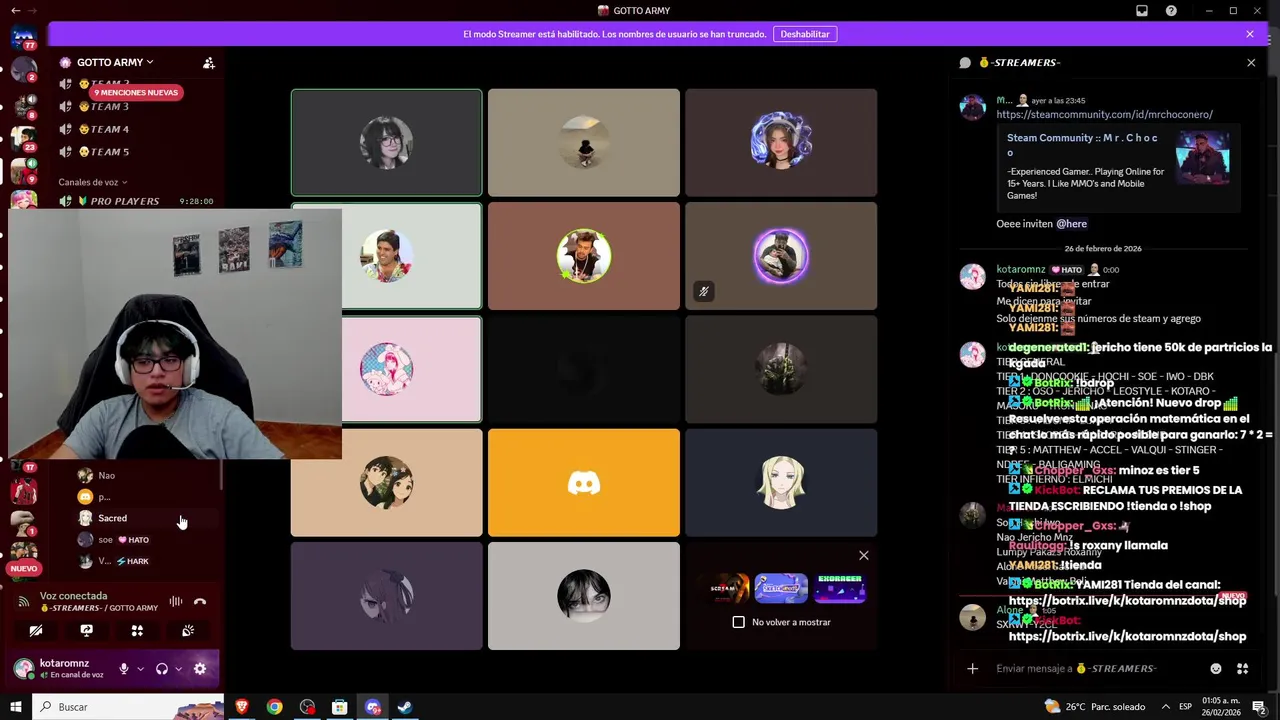This screenshot has height=720, width=1280.
Task: Dismiss the Streamer mode banner with its X
Action: point(1249,34)
